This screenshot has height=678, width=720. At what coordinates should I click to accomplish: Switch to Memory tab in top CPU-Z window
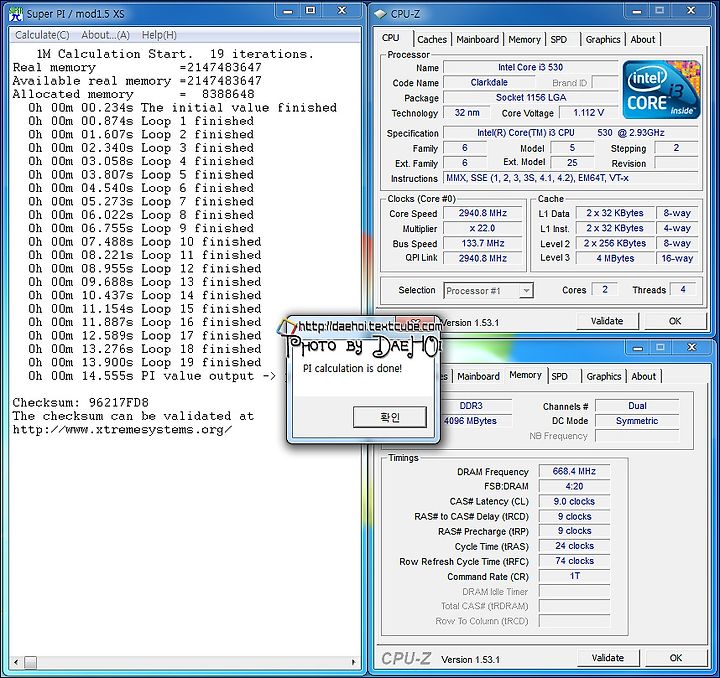[524, 39]
